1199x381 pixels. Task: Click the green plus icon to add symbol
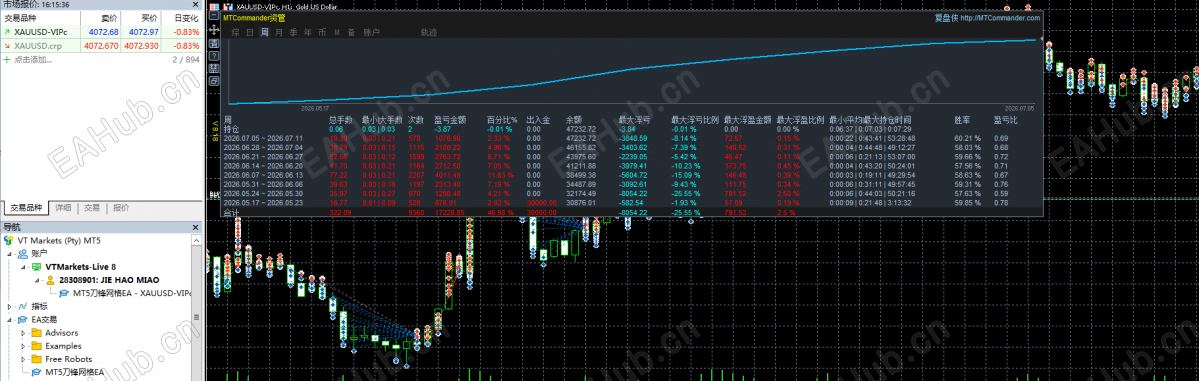point(7,59)
